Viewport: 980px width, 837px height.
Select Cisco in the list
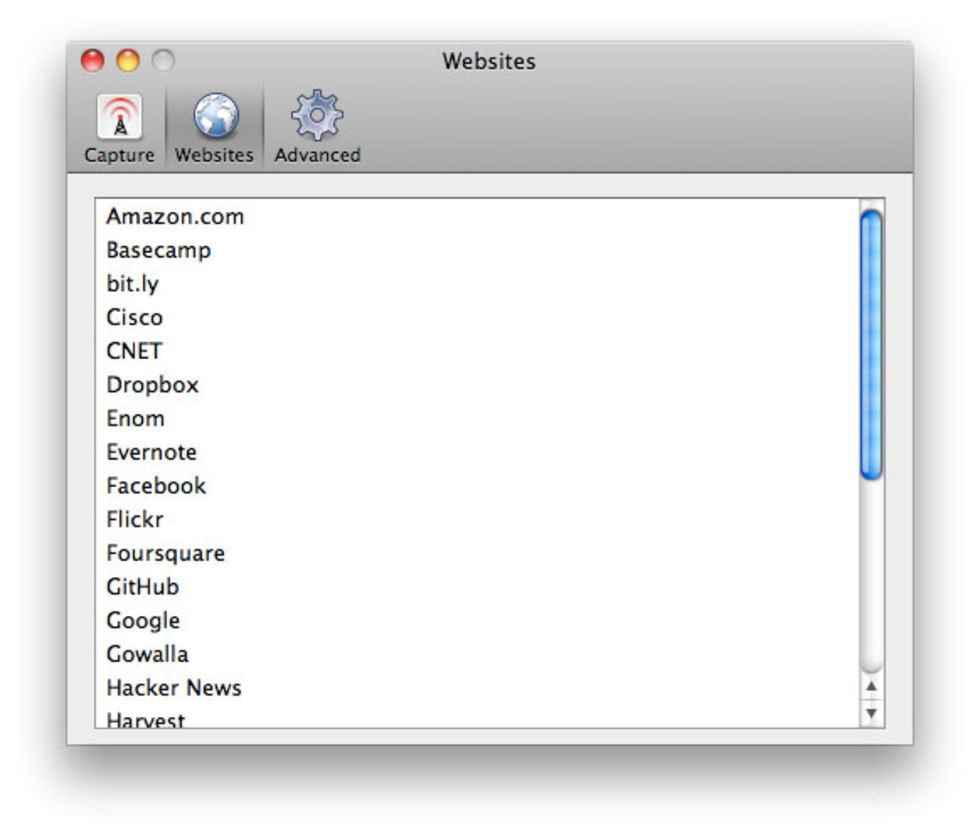pyautogui.click(x=478, y=318)
